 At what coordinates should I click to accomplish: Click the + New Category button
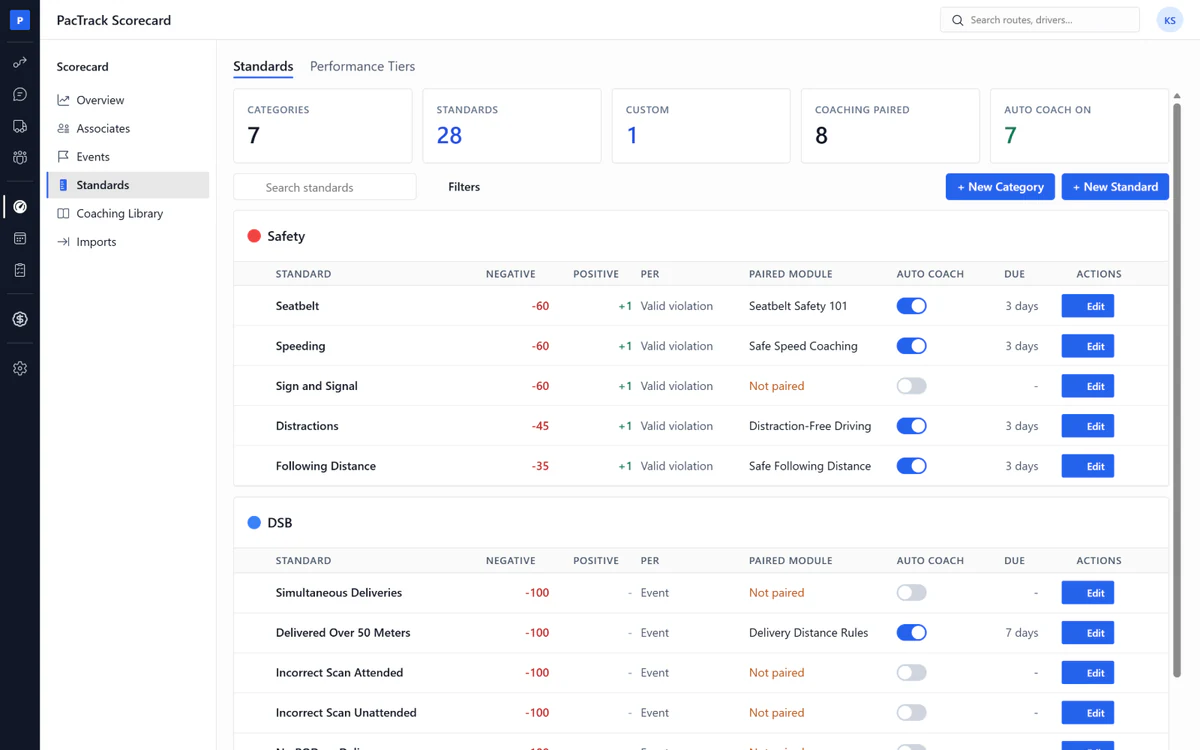coord(1000,187)
